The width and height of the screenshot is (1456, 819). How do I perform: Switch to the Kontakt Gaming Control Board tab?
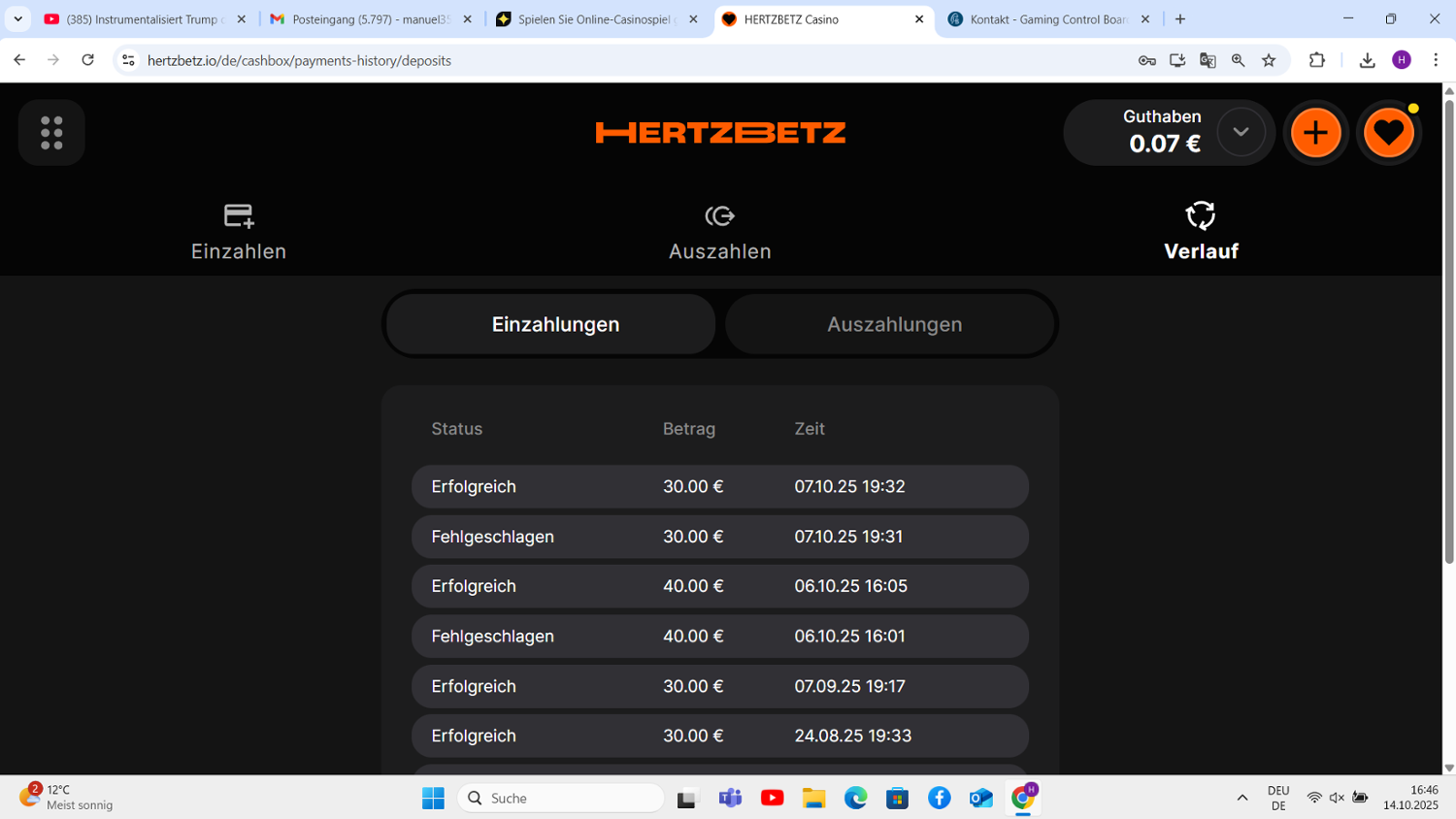[1048, 19]
